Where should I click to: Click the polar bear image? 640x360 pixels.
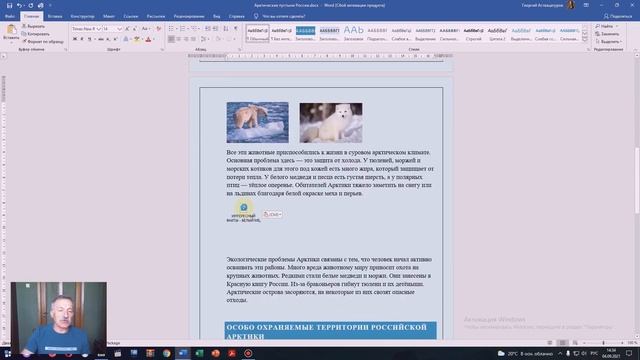(x=258, y=122)
